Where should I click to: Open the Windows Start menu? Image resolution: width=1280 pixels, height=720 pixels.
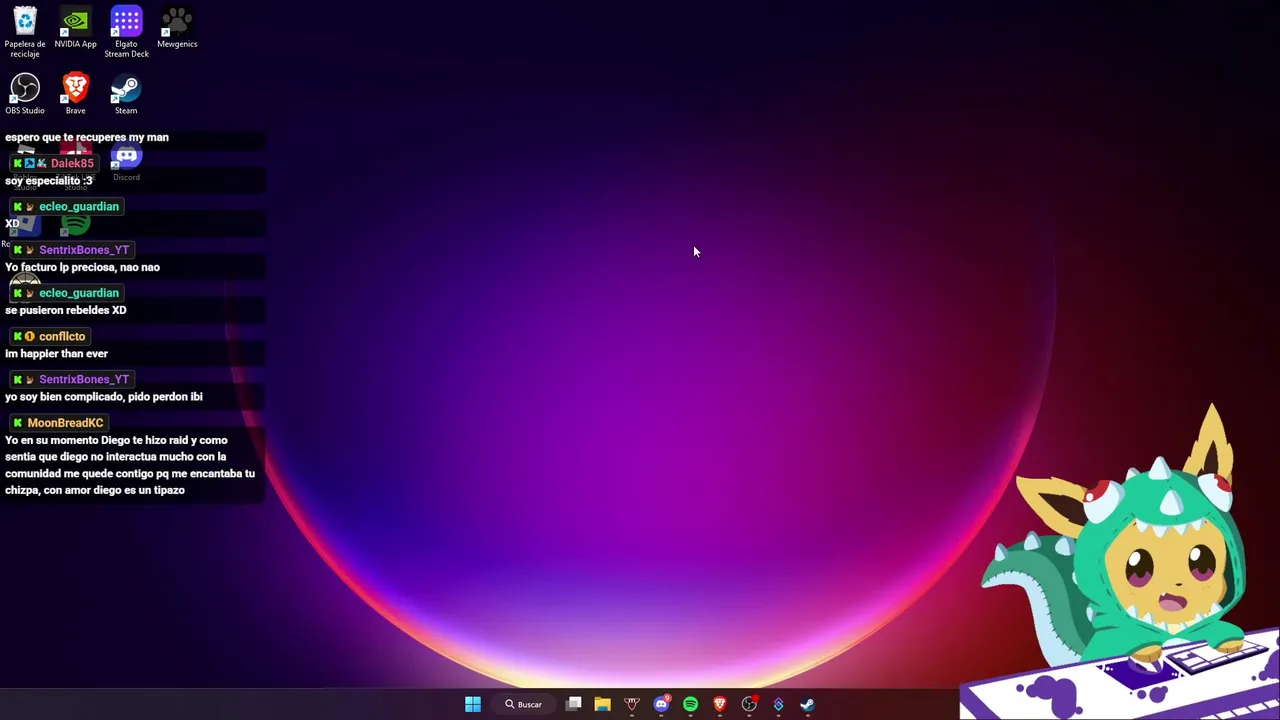click(x=473, y=704)
